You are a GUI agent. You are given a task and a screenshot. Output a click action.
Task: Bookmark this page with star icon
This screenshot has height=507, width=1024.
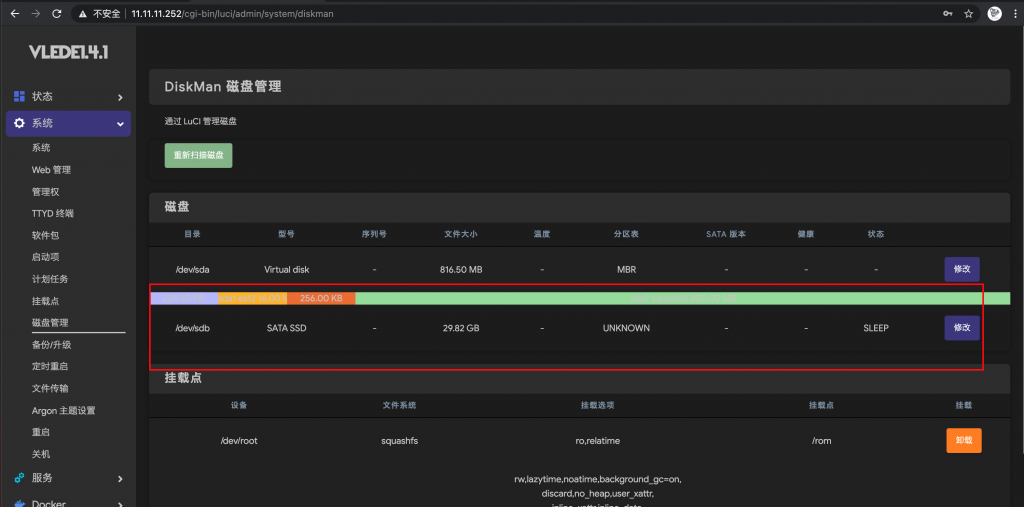tap(968, 14)
